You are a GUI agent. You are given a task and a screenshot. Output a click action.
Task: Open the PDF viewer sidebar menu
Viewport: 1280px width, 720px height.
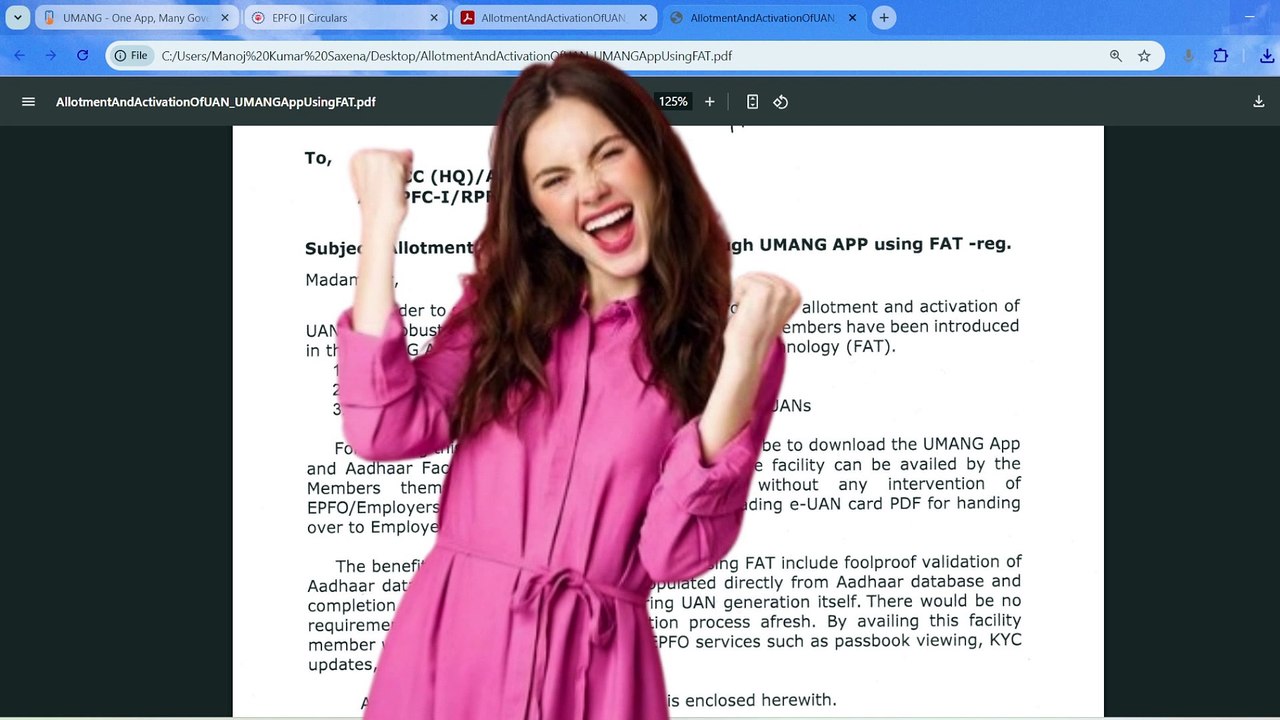(x=28, y=102)
